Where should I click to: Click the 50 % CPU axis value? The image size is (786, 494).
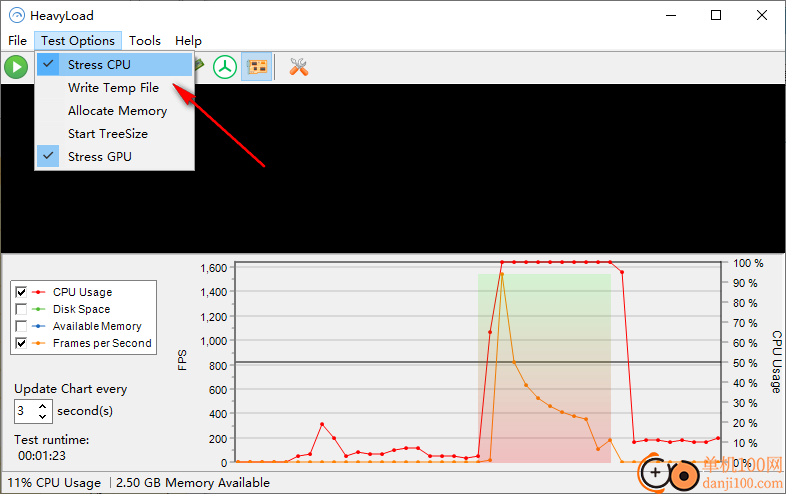pos(745,363)
